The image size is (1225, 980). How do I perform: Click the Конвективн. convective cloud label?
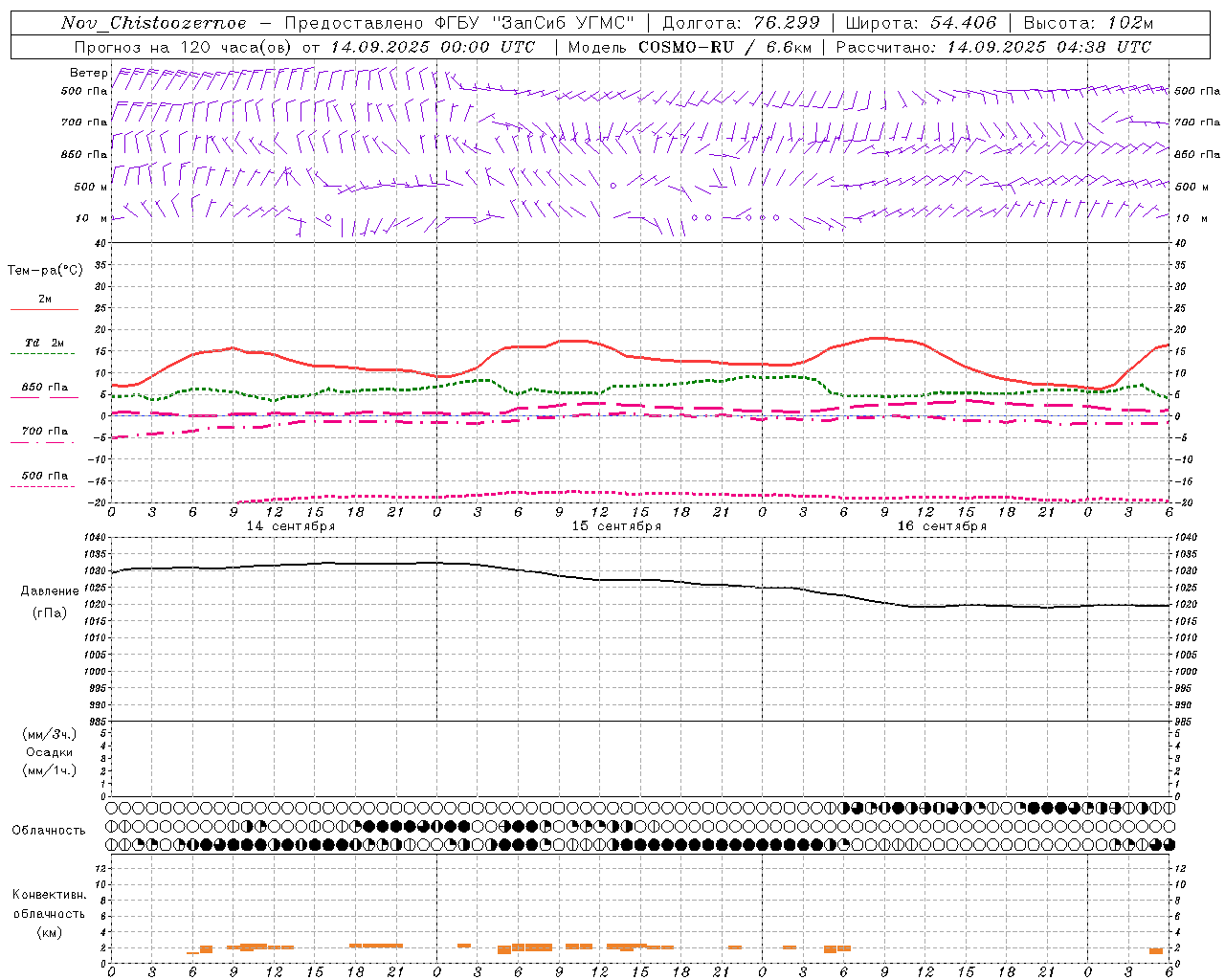point(49,895)
